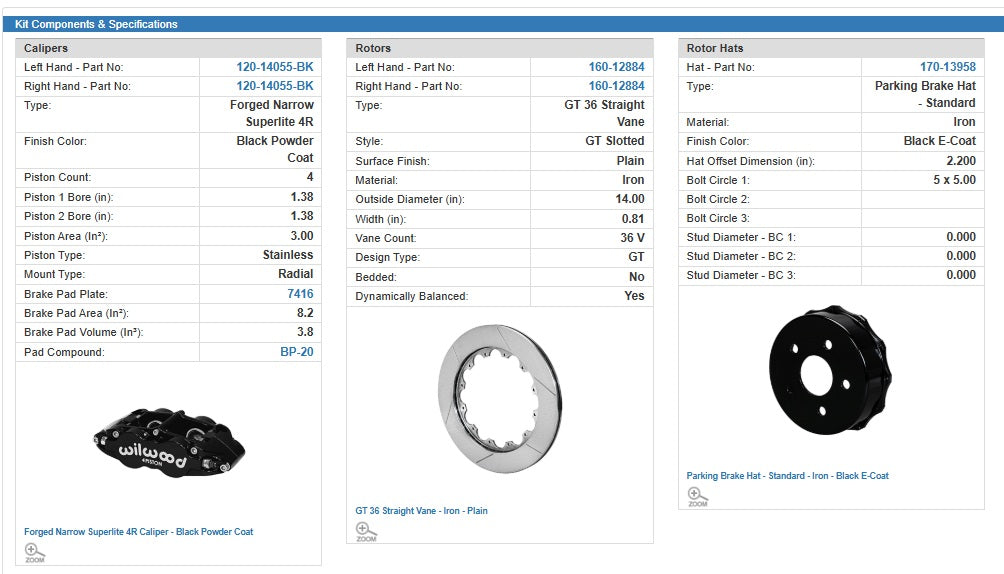Click the slotted rotor product image
Viewport: 1004px width, 574px height.
[x=499, y=398]
